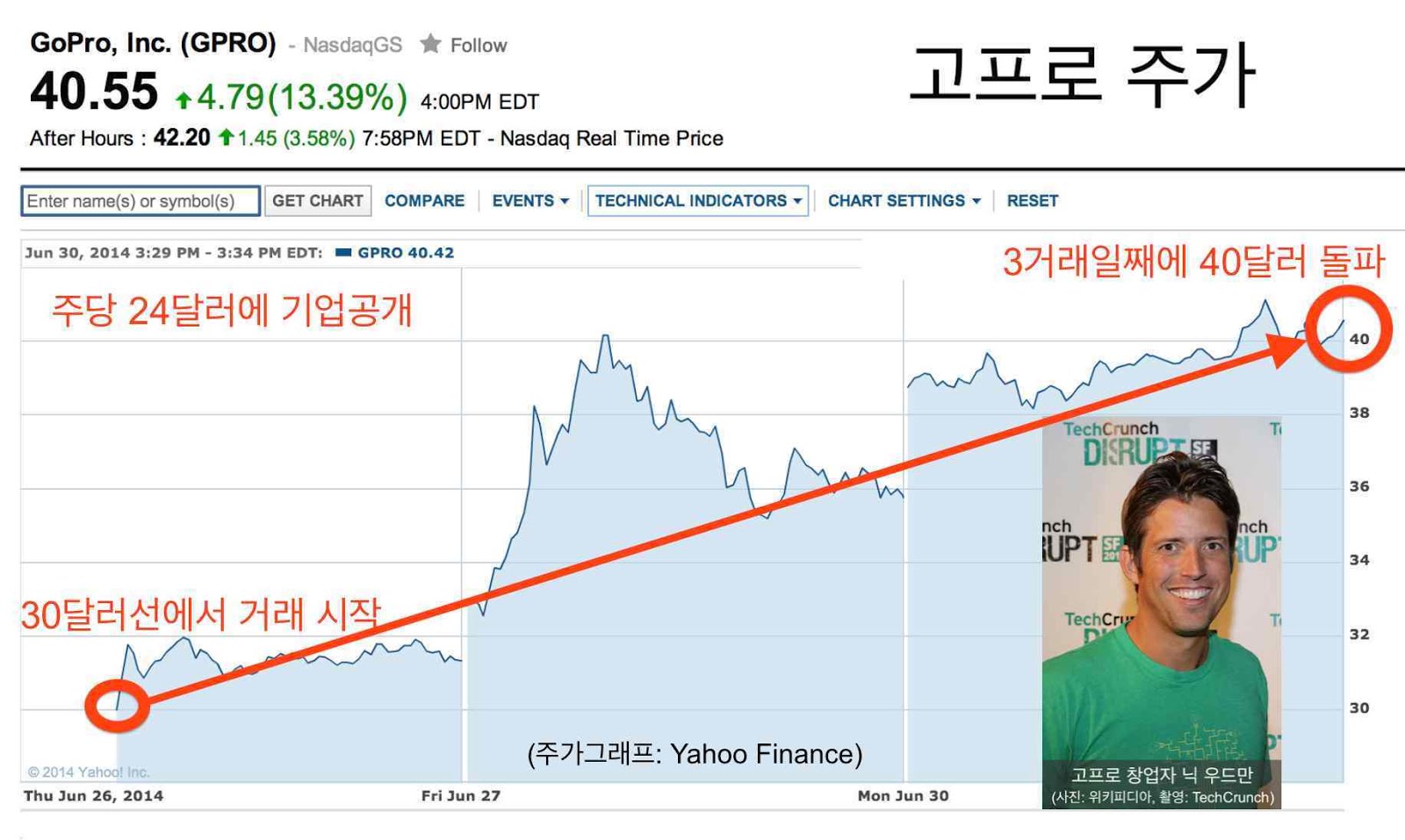This screenshot has height=840, width=1405.
Task: Select the Fri Jun 27 date label
Action: [460, 796]
